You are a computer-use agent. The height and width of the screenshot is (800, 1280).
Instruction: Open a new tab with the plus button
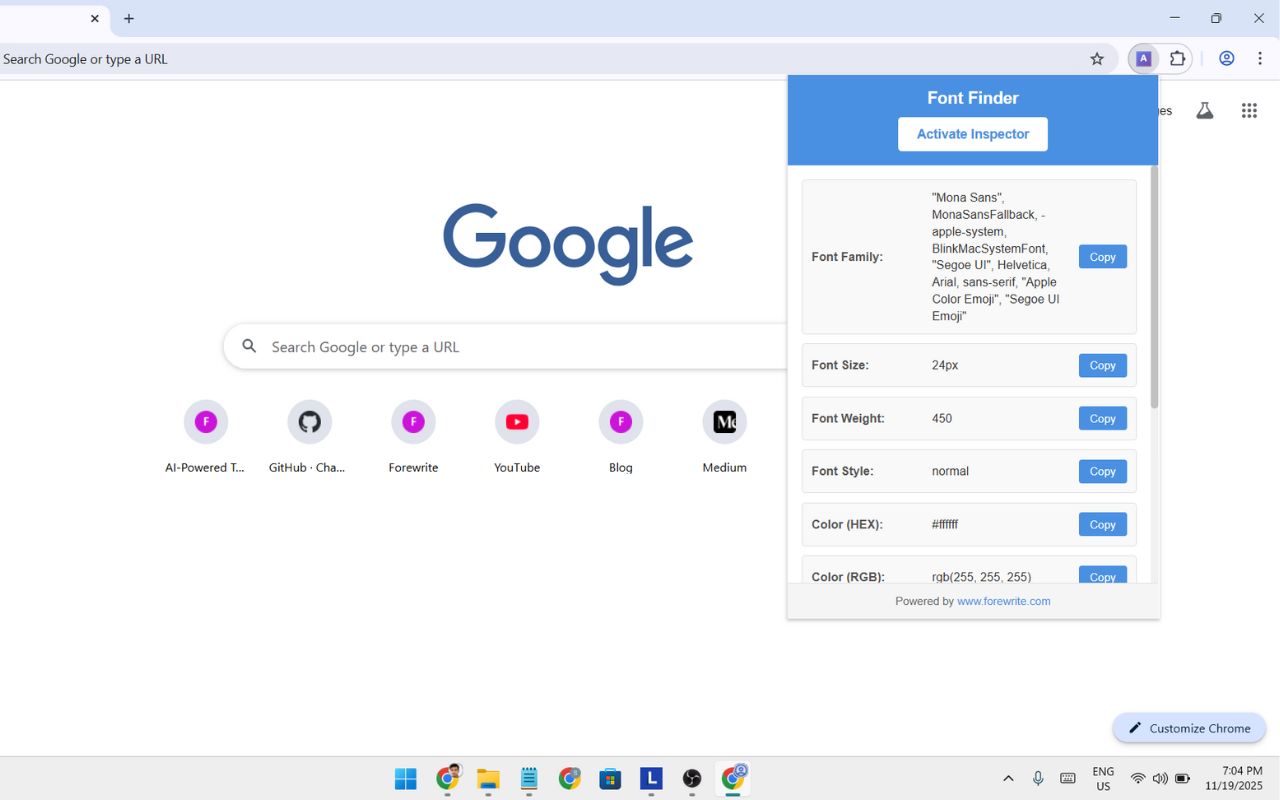pos(129,18)
